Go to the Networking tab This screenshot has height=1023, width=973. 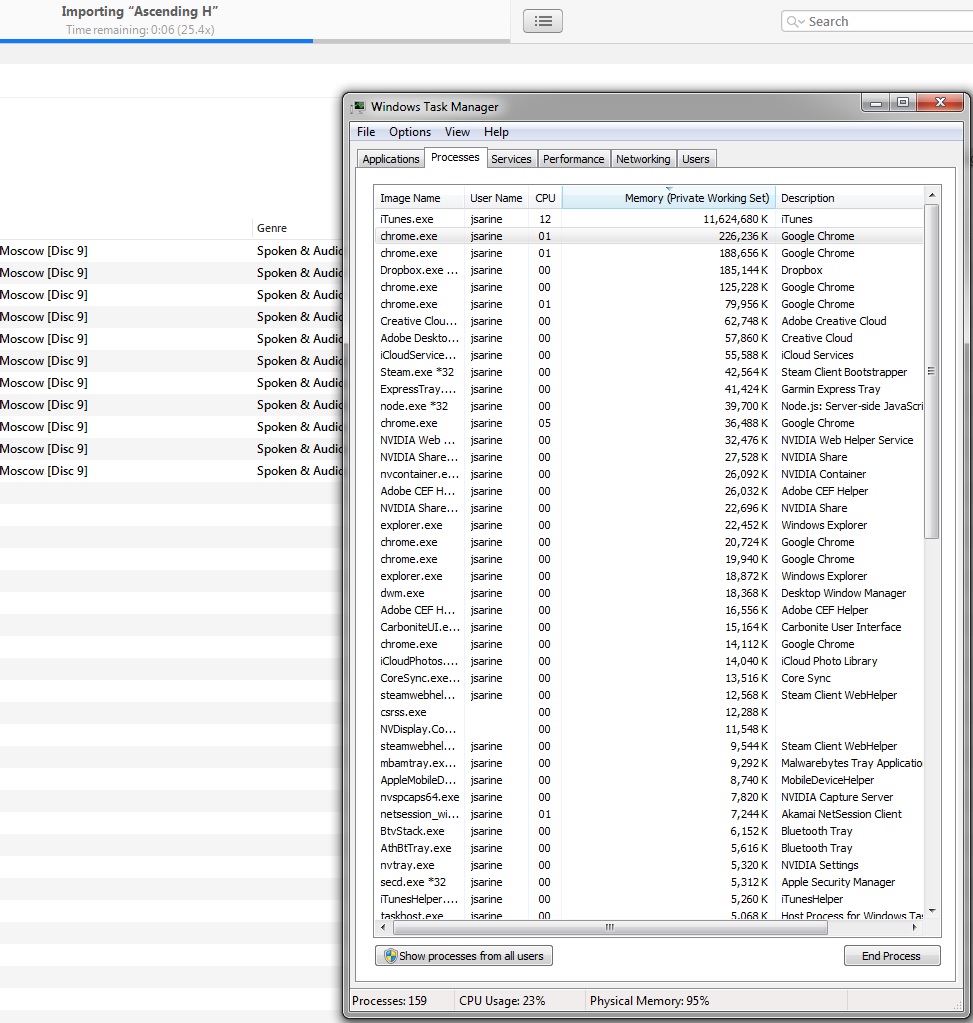pos(643,159)
